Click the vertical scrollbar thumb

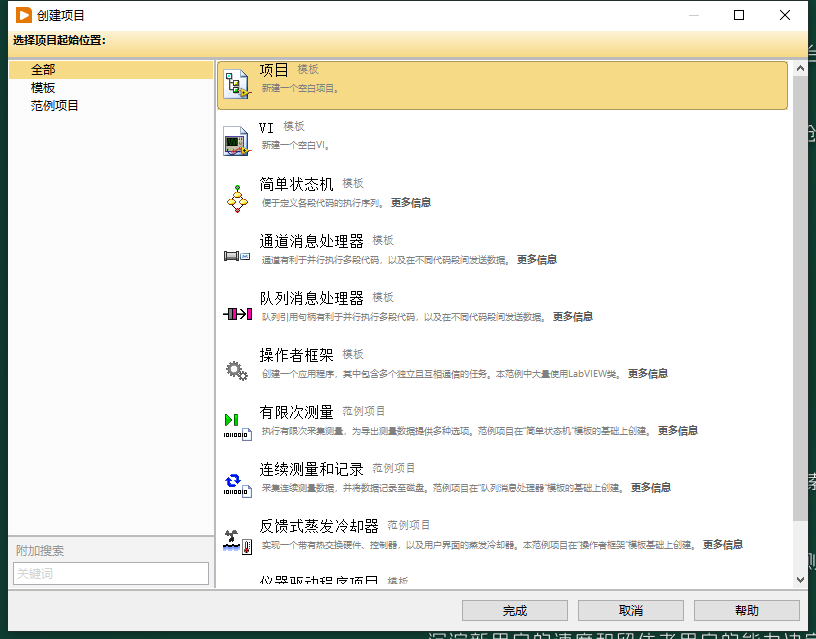800,298
